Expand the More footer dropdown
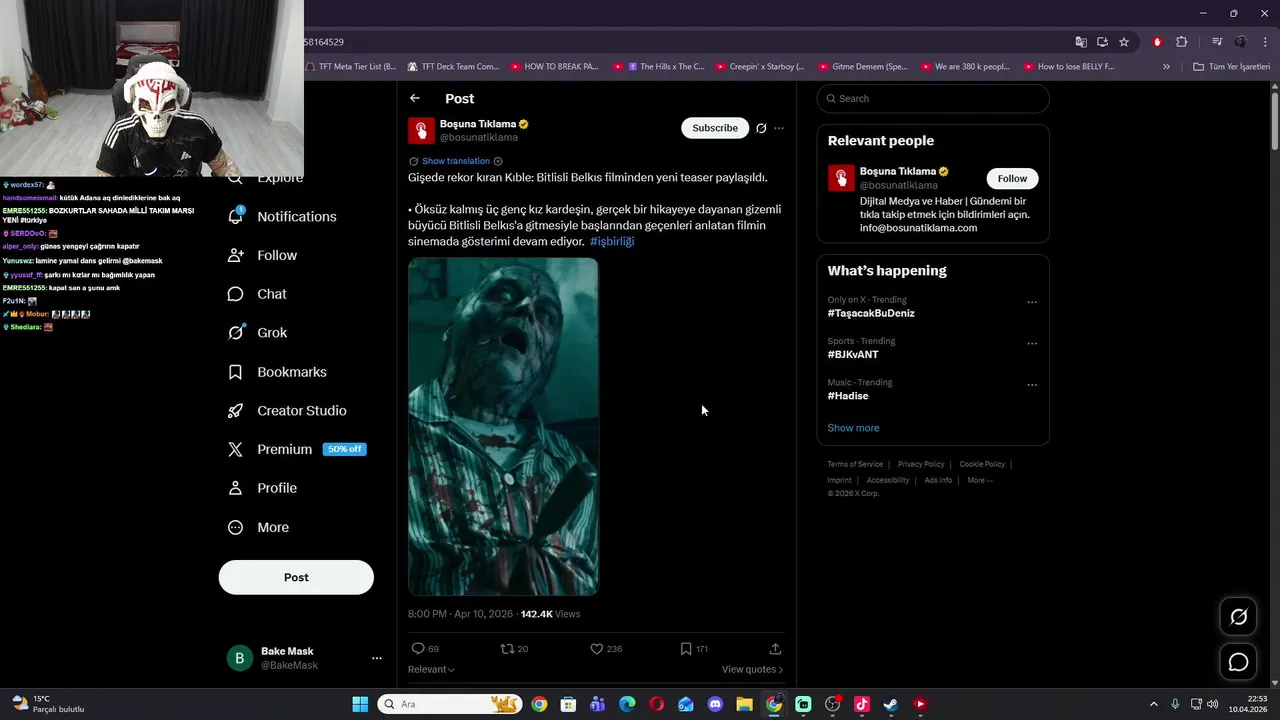The width and height of the screenshot is (1280, 720). pyautogui.click(x=980, y=480)
